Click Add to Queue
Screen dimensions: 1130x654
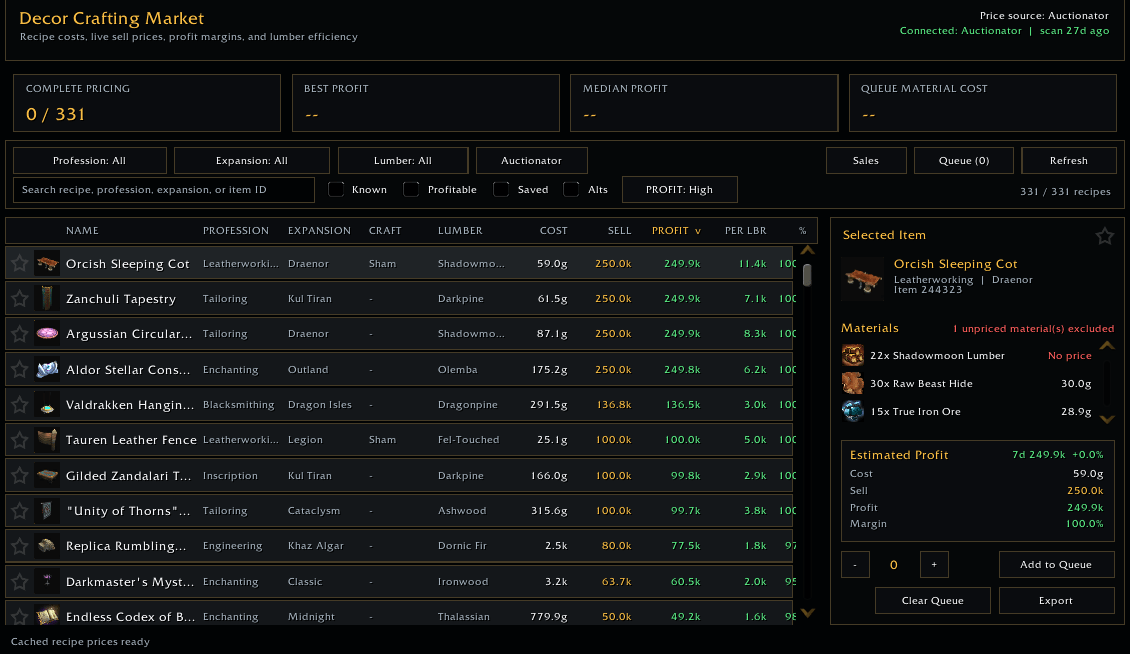1056,565
